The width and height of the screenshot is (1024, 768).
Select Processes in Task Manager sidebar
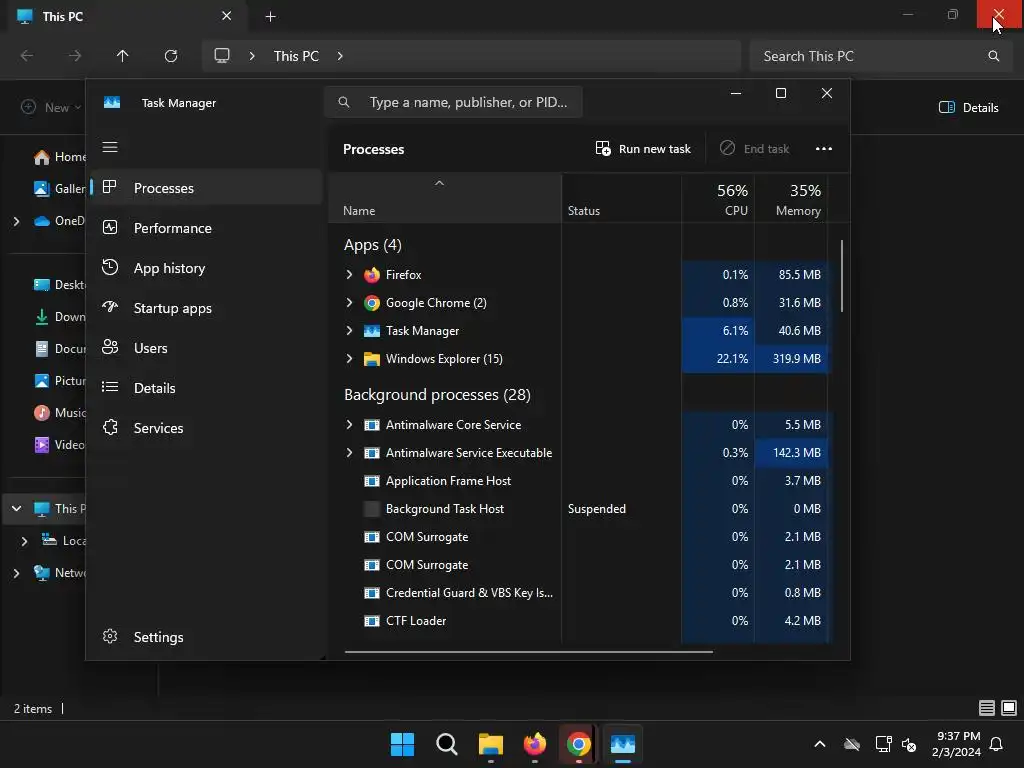tap(206, 188)
